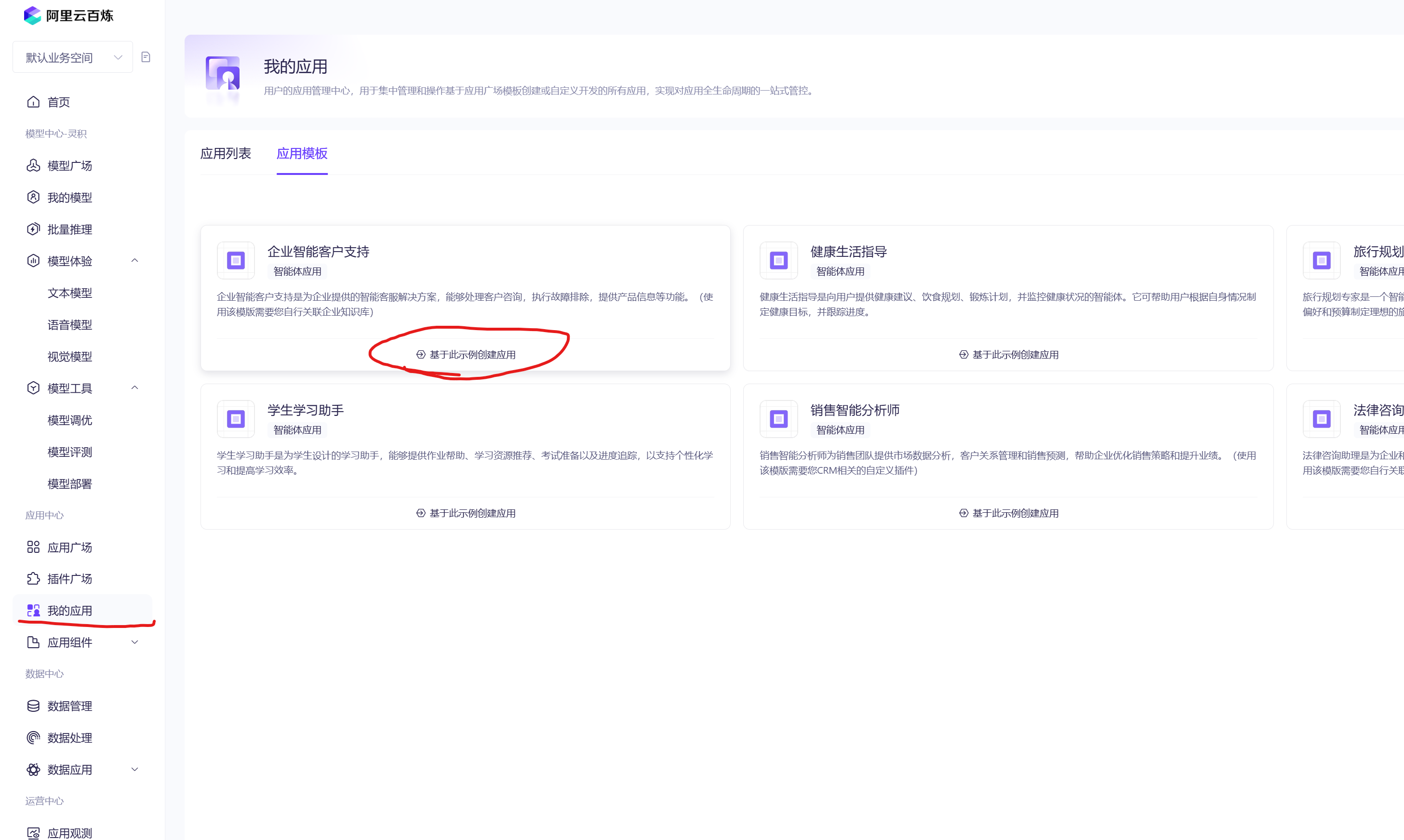The width and height of the screenshot is (1404, 840).
Task: Click the 数据管理 database icon
Action: [33, 706]
